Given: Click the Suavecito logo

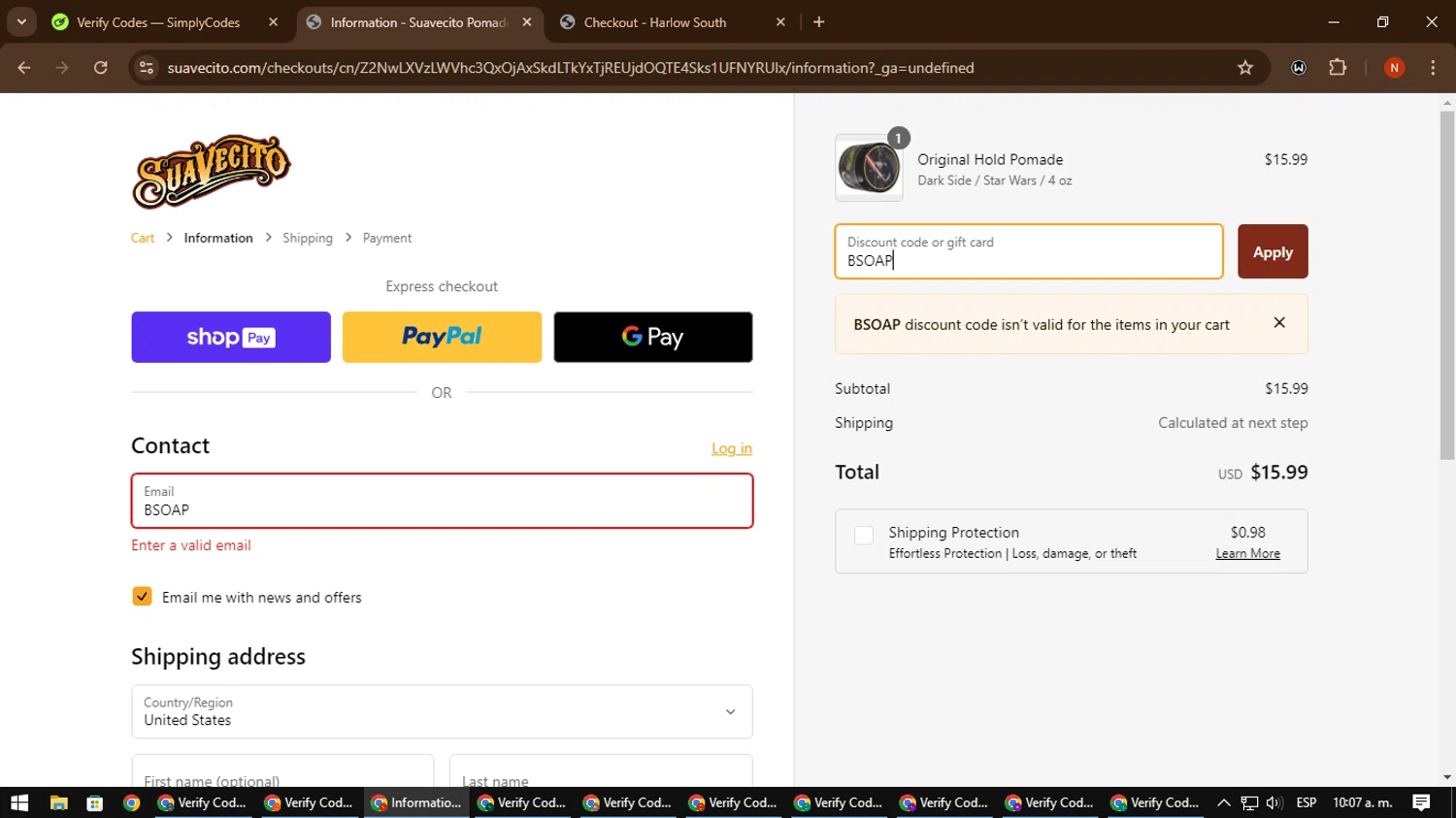Looking at the screenshot, I should (x=212, y=172).
